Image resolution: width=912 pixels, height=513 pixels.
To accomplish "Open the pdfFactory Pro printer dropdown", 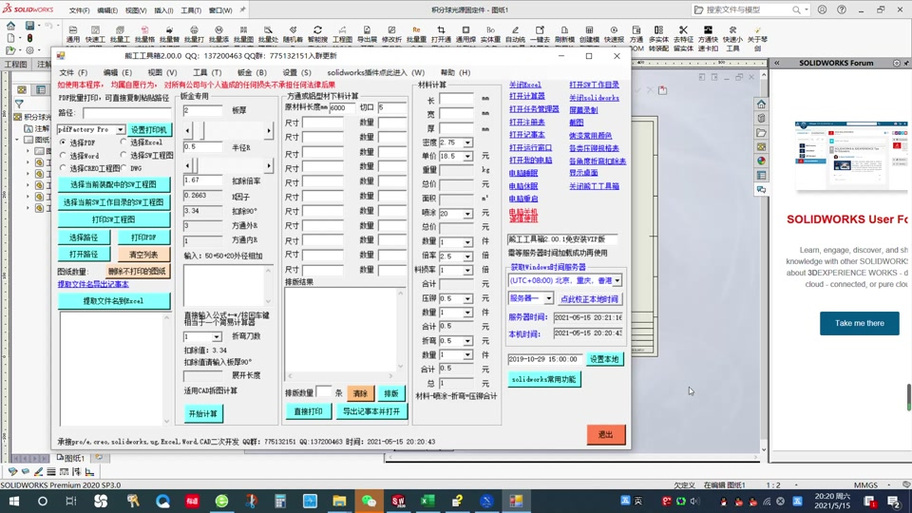I will pyautogui.click(x=120, y=129).
